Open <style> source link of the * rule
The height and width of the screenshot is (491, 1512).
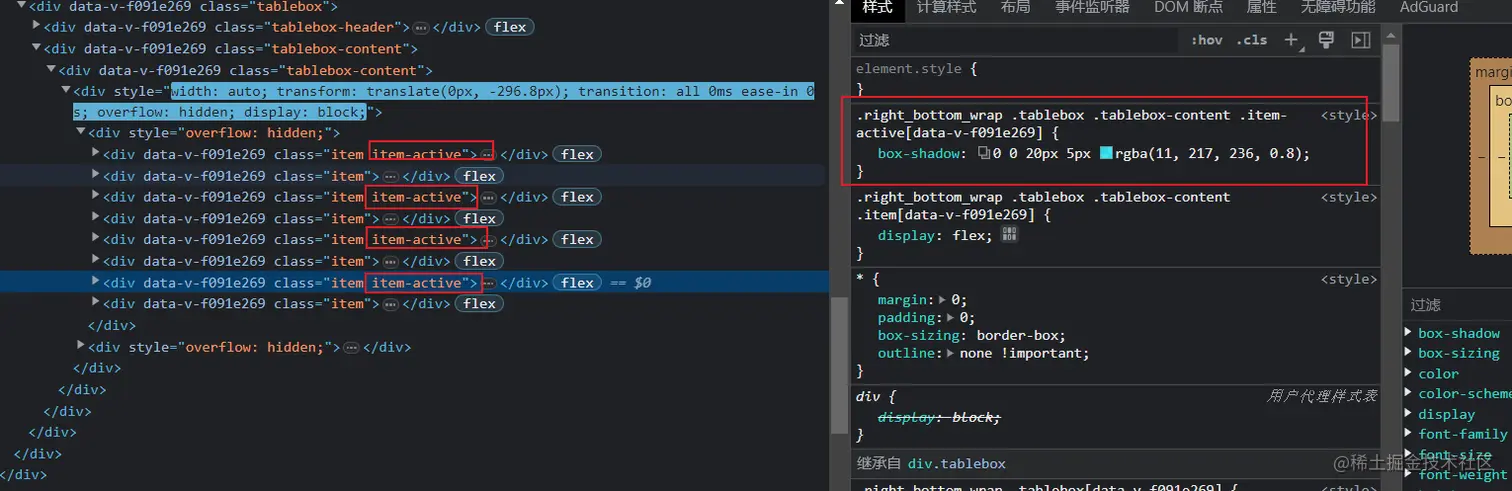[1349, 279]
